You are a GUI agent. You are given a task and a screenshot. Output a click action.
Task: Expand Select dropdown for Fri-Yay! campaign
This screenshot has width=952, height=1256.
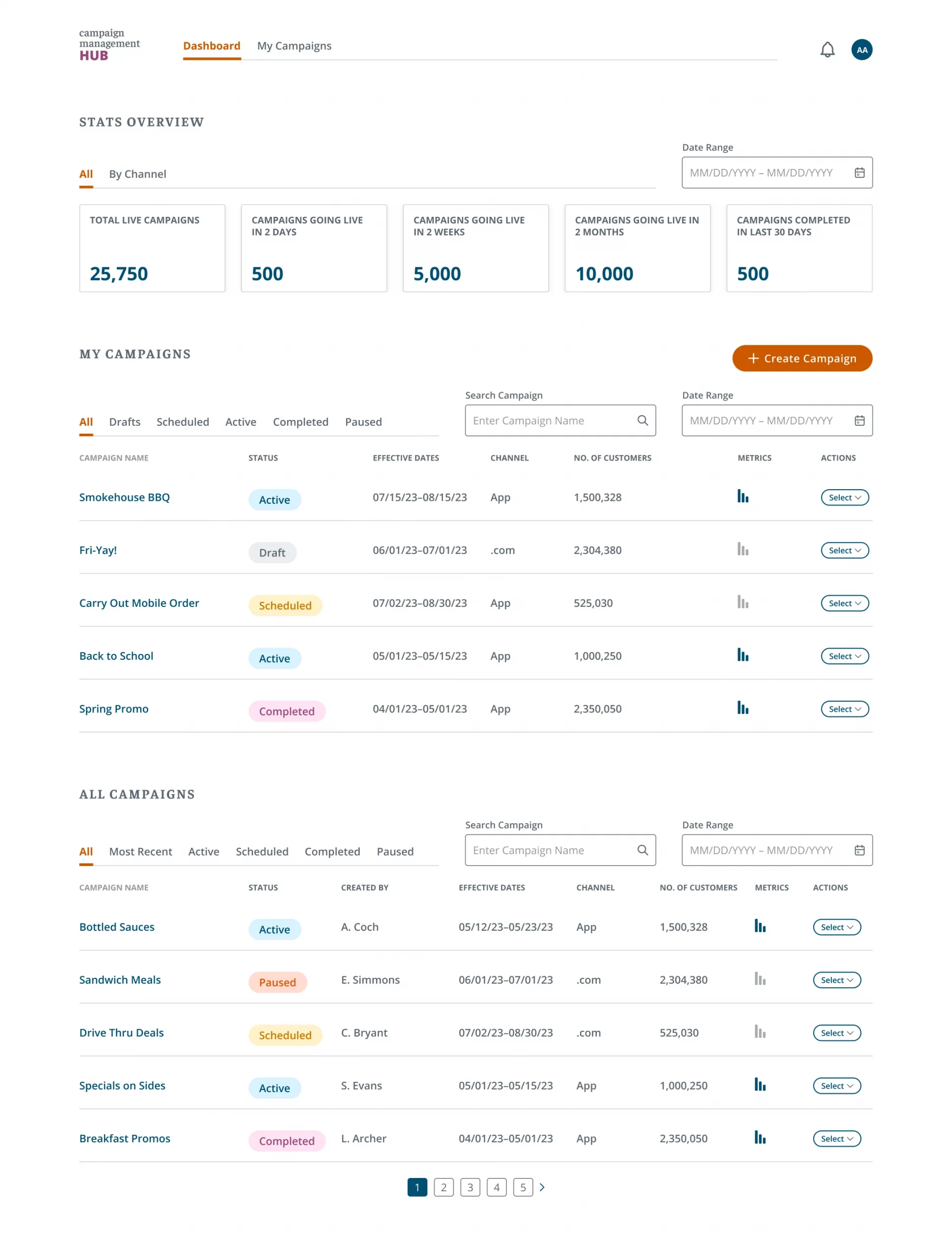point(844,550)
